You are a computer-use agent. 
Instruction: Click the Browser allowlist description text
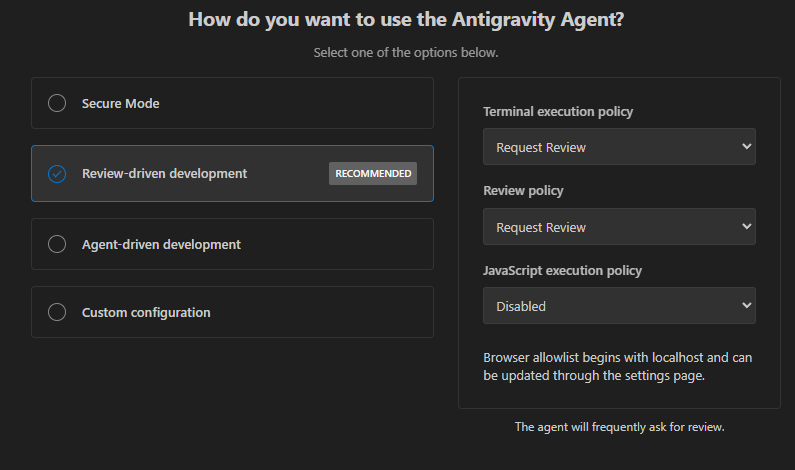617,366
